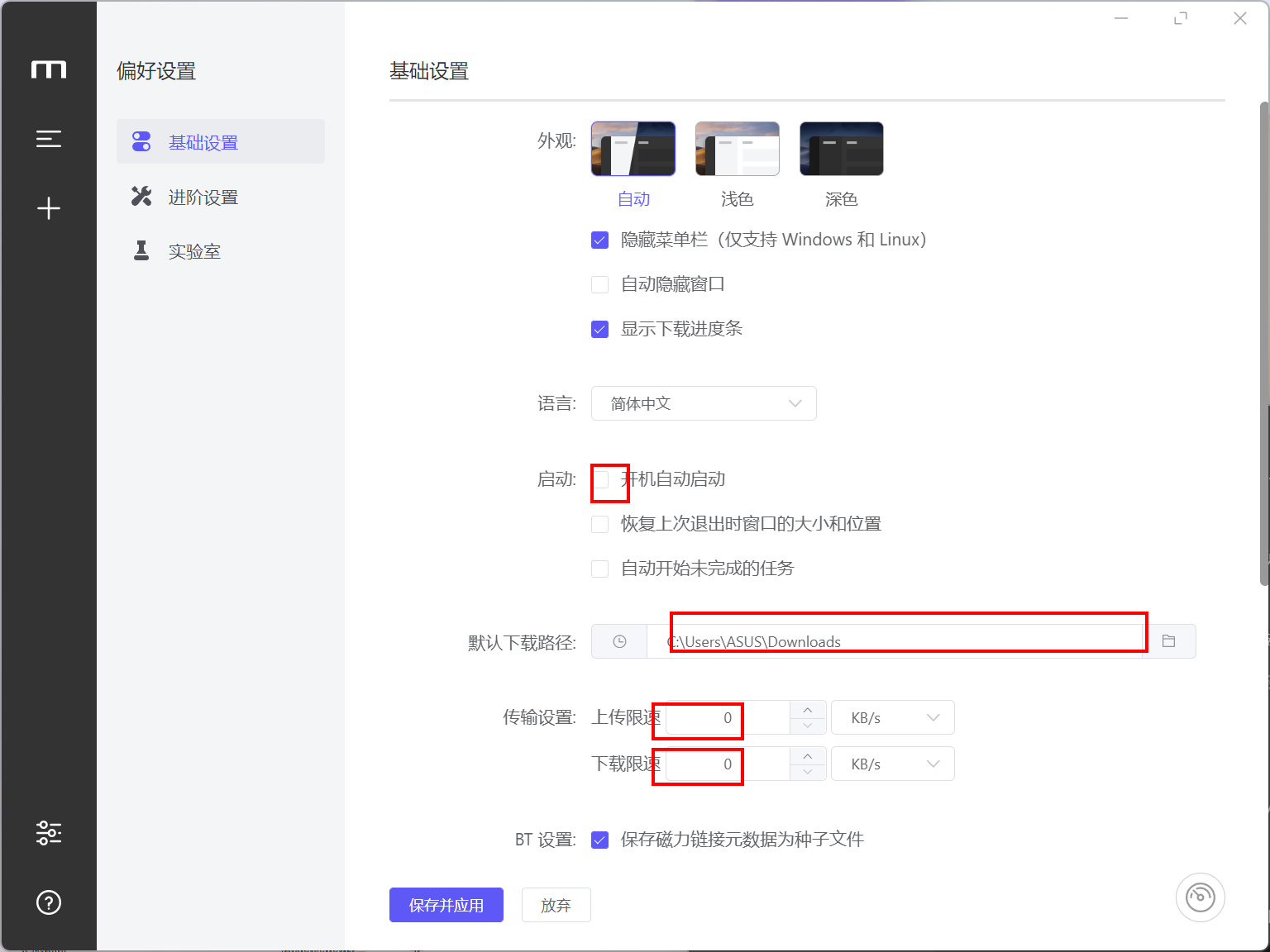This screenshot has width=1270, height=952.
Task: Enable 开机自动启动 checkbox
Action: (600, 480)
